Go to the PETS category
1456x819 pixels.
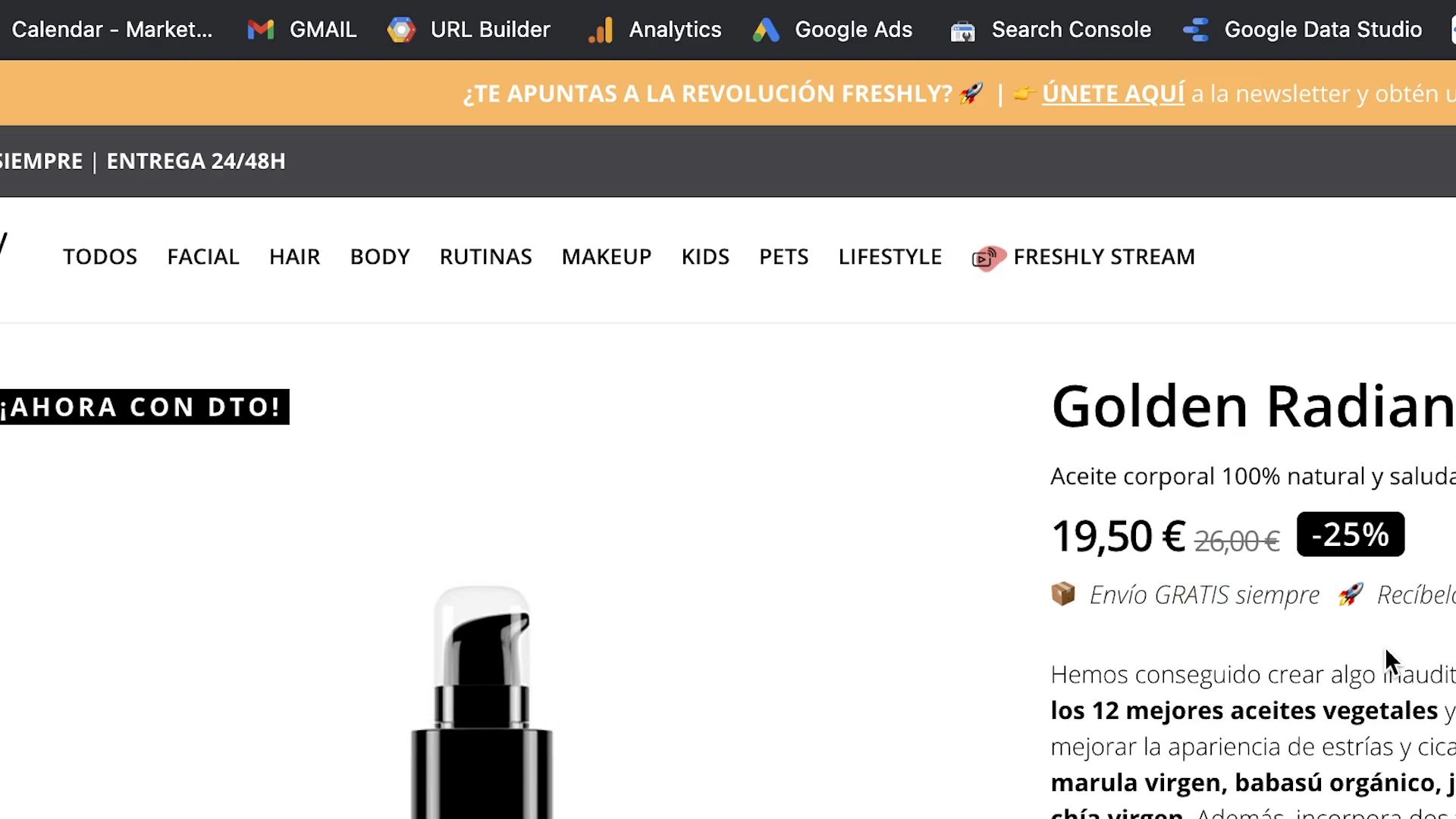pyautogui.click(x=783, y=257)
